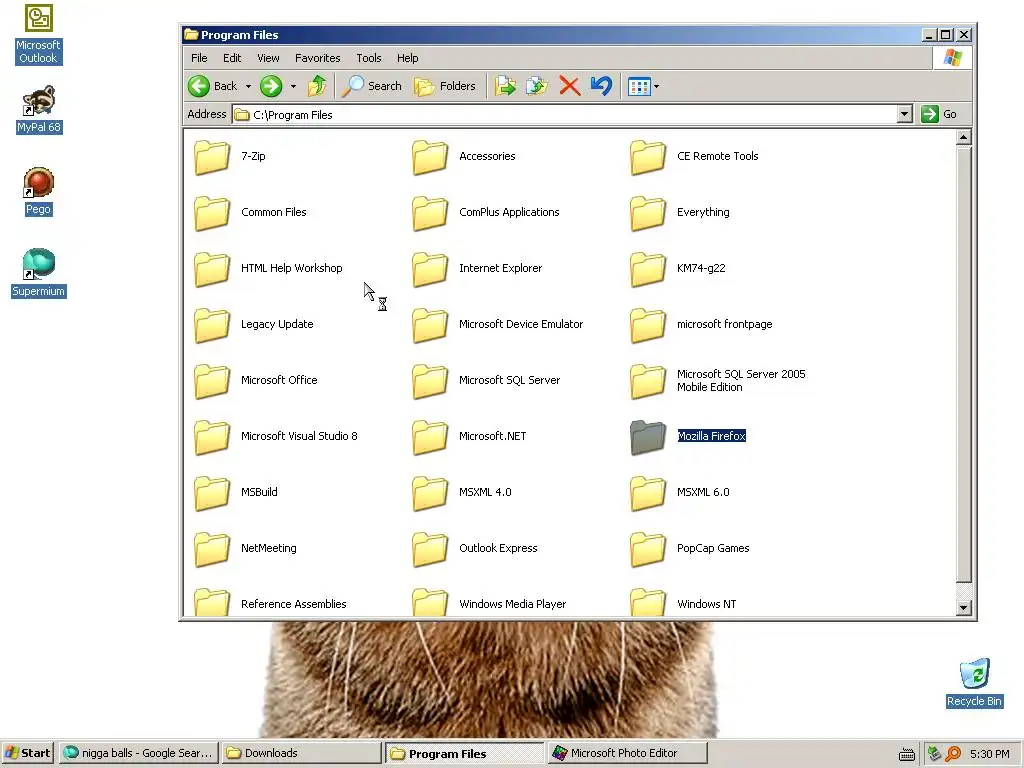
Task: Click the Reference Assemblies folder label
Action: coord(294,605)
